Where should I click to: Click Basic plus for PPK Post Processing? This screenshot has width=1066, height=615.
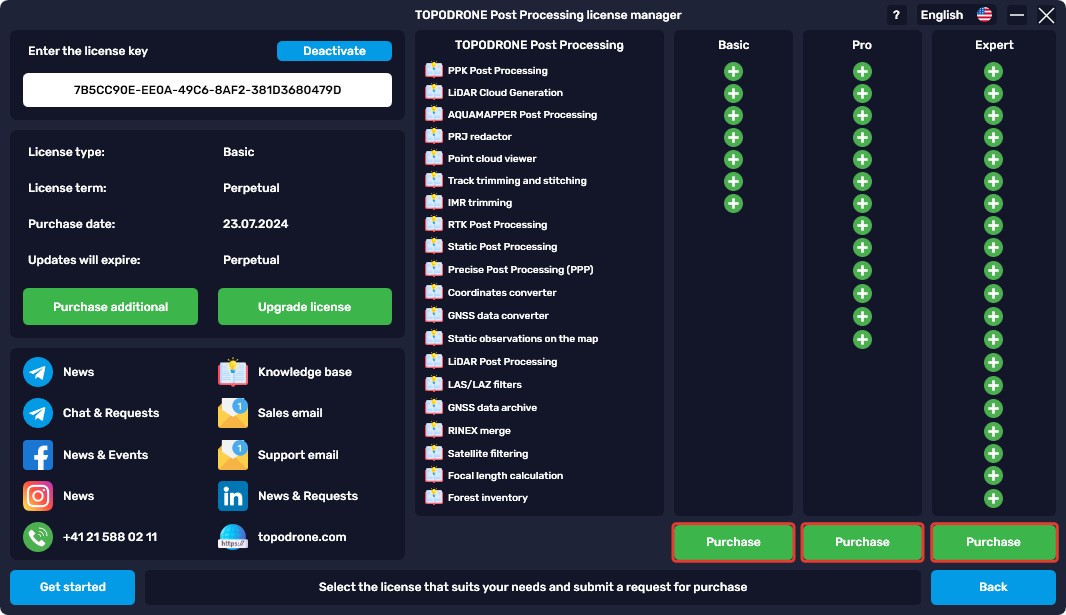[x=733, y=71]
